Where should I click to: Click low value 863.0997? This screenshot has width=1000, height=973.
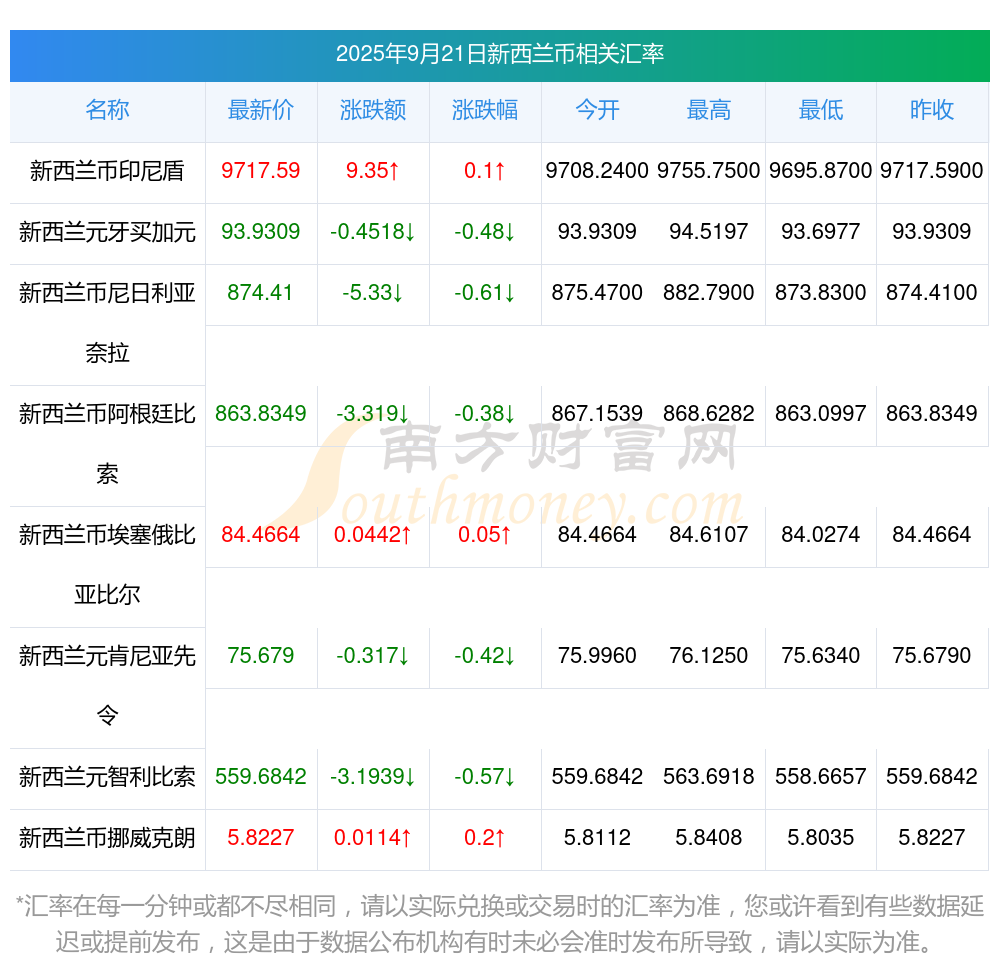pyautogui.click(x=821, y=414)
